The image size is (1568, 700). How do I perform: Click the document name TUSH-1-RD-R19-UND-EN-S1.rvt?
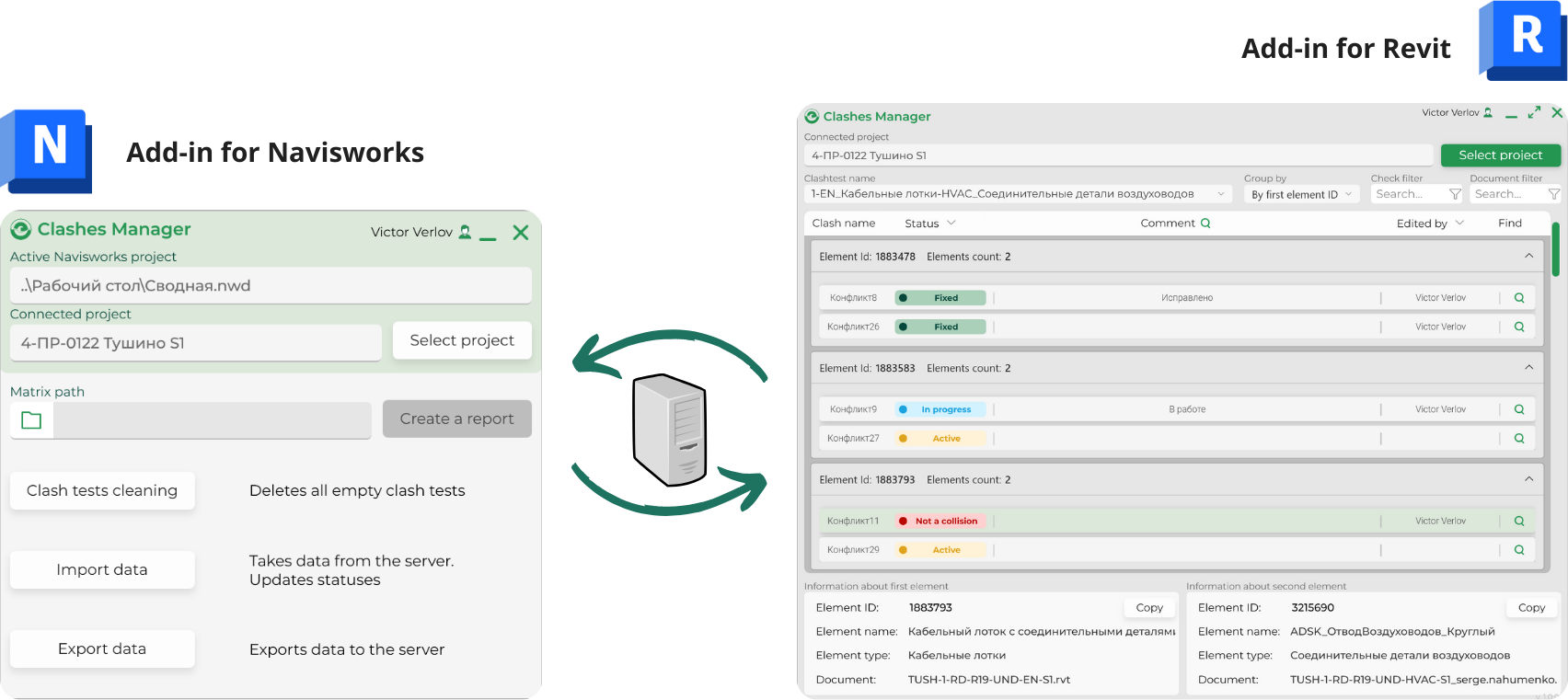[x=989, y=680]
